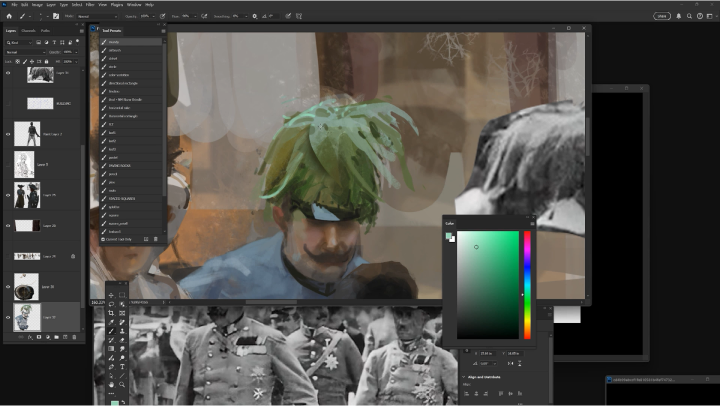Create new adjustment layer icon
Screen dimensions: 720x406
(48, 337)
